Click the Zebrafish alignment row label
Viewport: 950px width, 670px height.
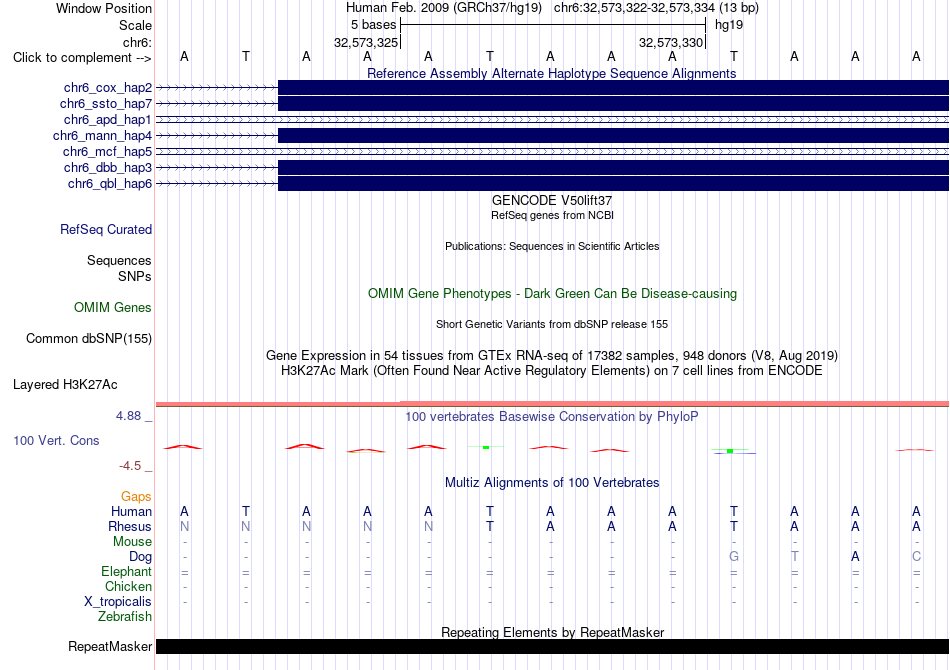point(125,617)
